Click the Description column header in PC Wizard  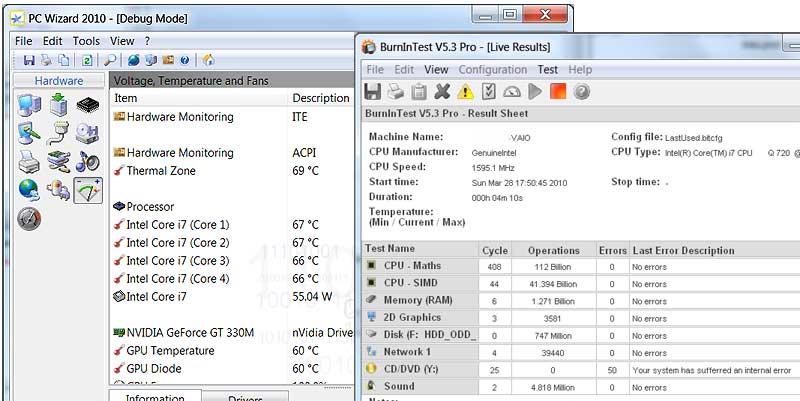click(320, 98)
